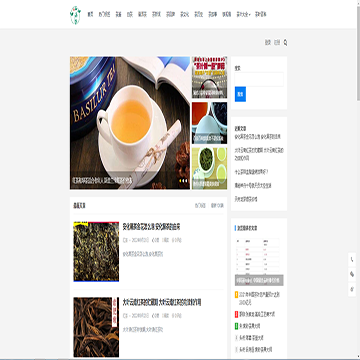The image size is (360, 360).
Task: Open the second navigation menu item
Action: (104, 15)
